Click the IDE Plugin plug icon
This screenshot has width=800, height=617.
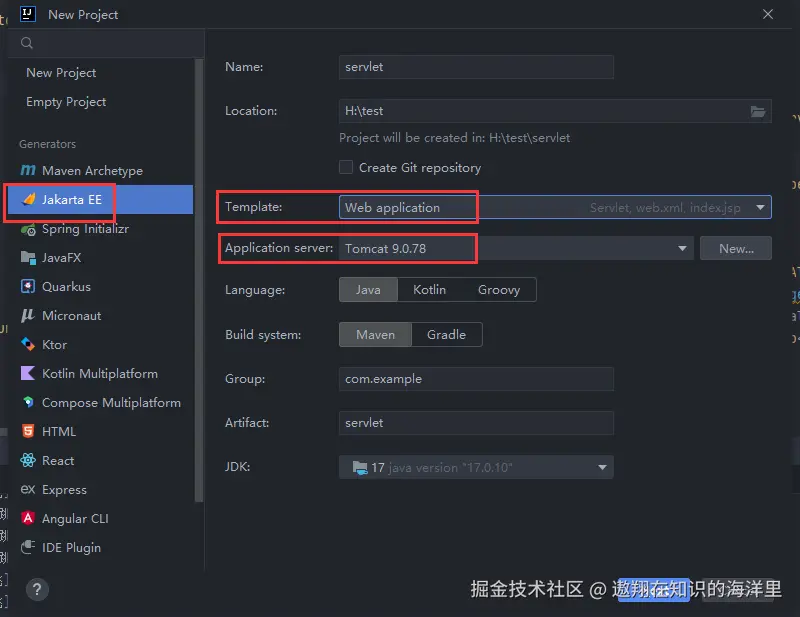[28, 547]
